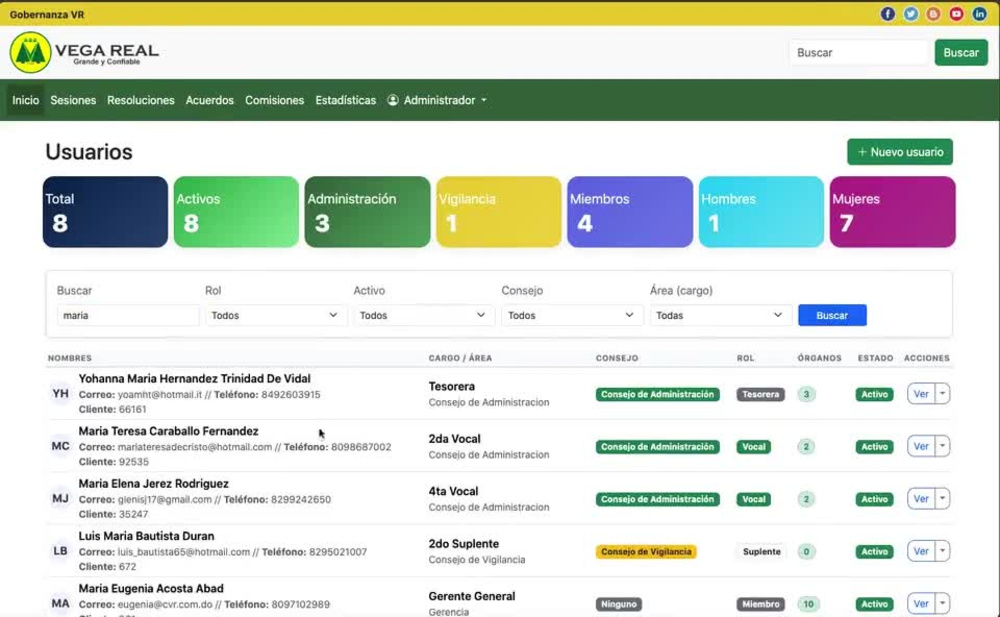This screenshot has height=617, width=1000.
Task: Click the órganos count 0 badge
Action: pyautogui.click(x=806, y=551)
